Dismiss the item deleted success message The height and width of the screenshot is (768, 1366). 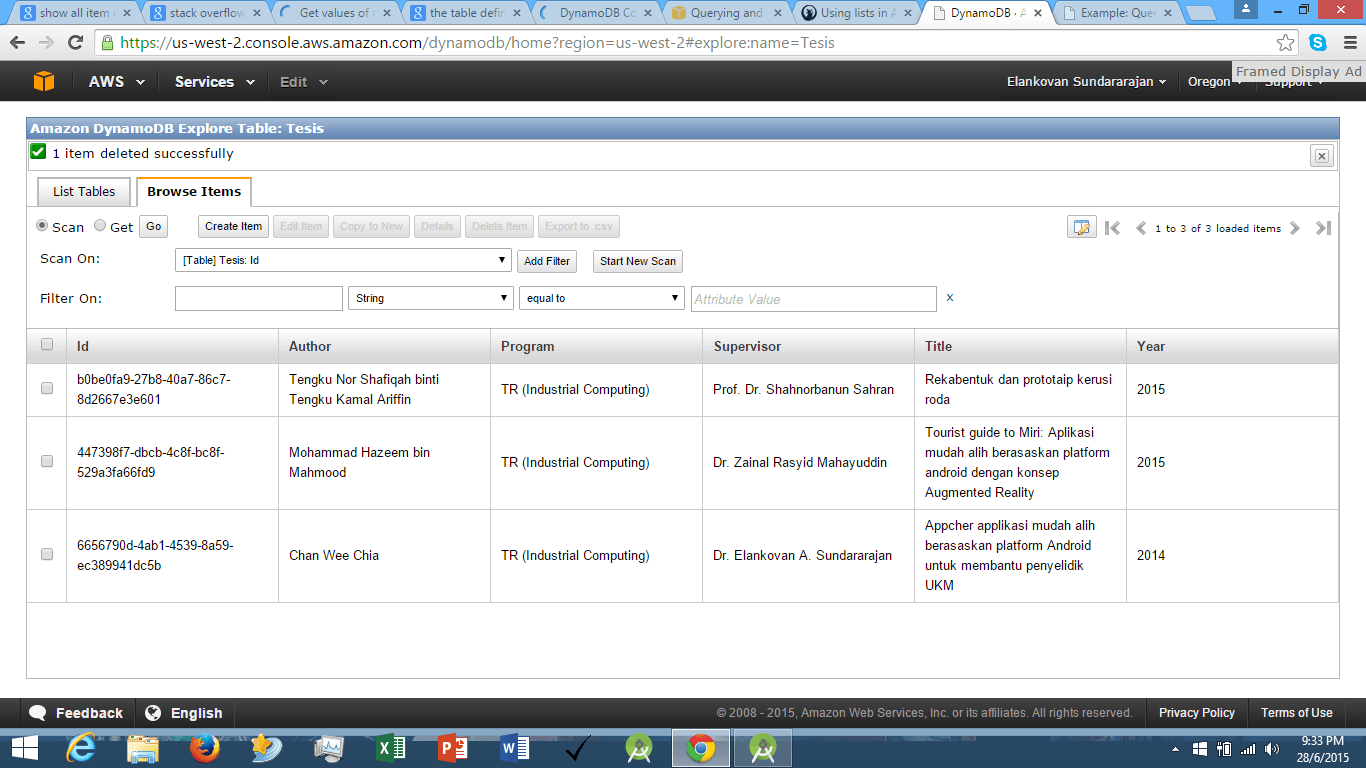(1321, 156)
